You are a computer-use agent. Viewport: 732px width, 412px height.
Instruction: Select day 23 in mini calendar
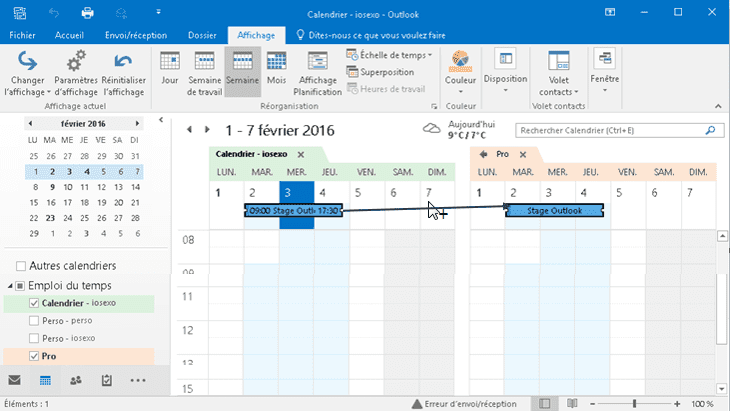[x=50, y=218]
